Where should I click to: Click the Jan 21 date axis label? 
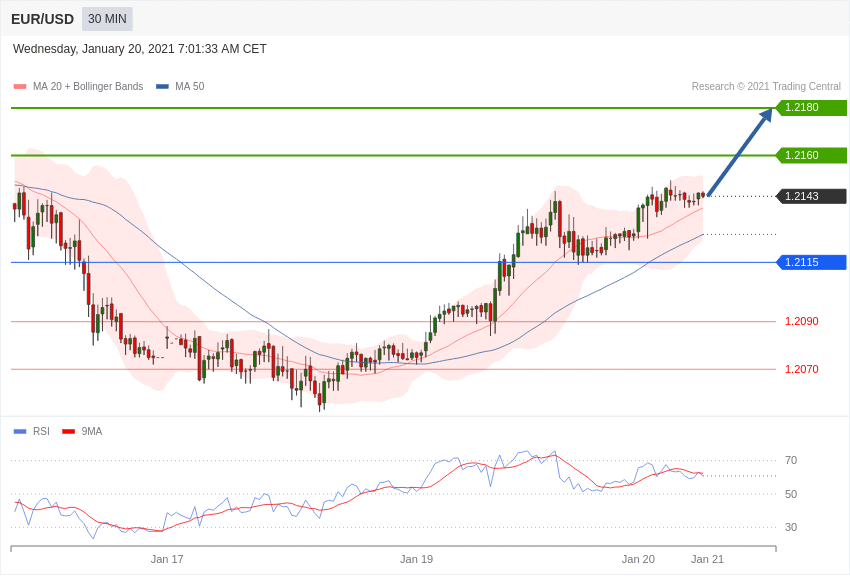point(707,559)
